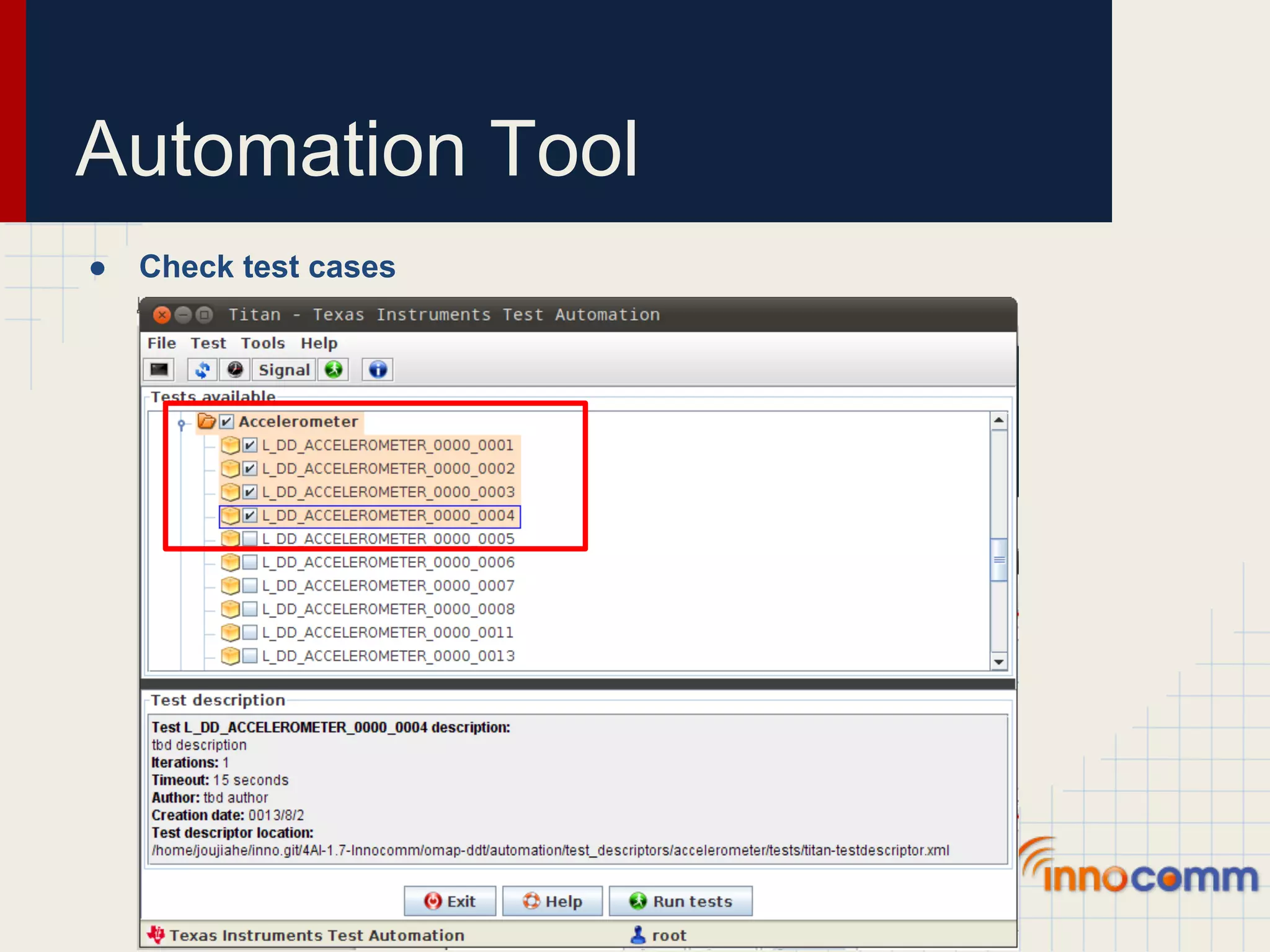Select L_DD_ACCELEROMETER_0000_0013 test label
The width and height of the screenshot is (1270, 952).
pos(388,656)
